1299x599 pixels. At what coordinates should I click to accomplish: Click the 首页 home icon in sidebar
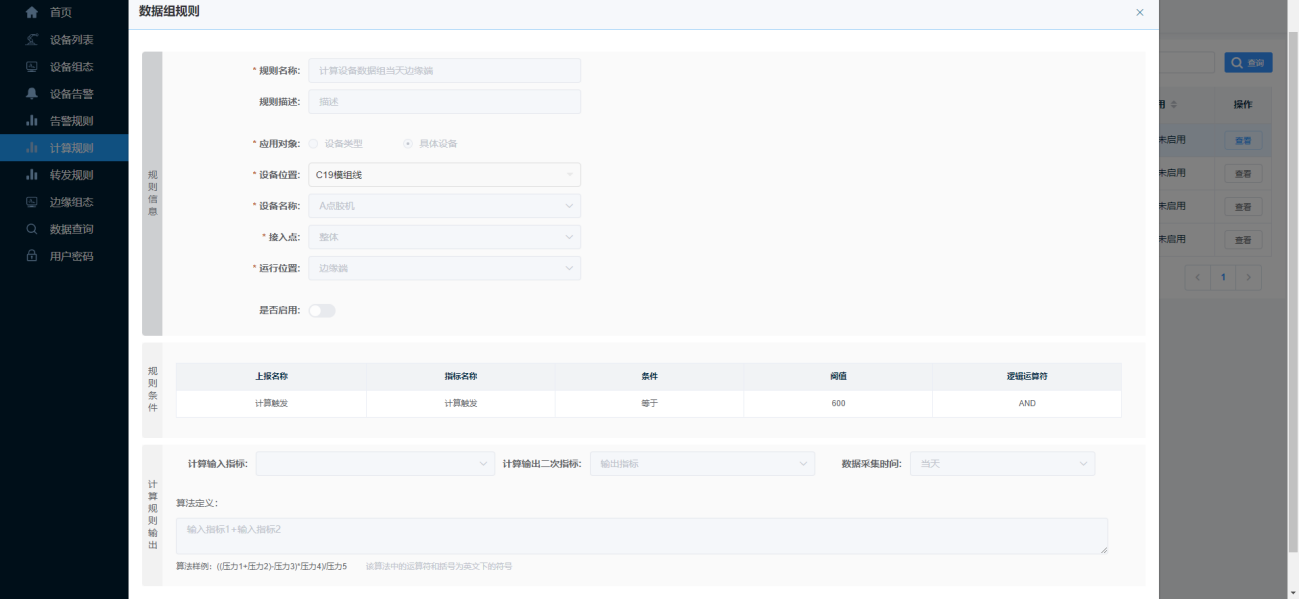click(x=32, y=13)
